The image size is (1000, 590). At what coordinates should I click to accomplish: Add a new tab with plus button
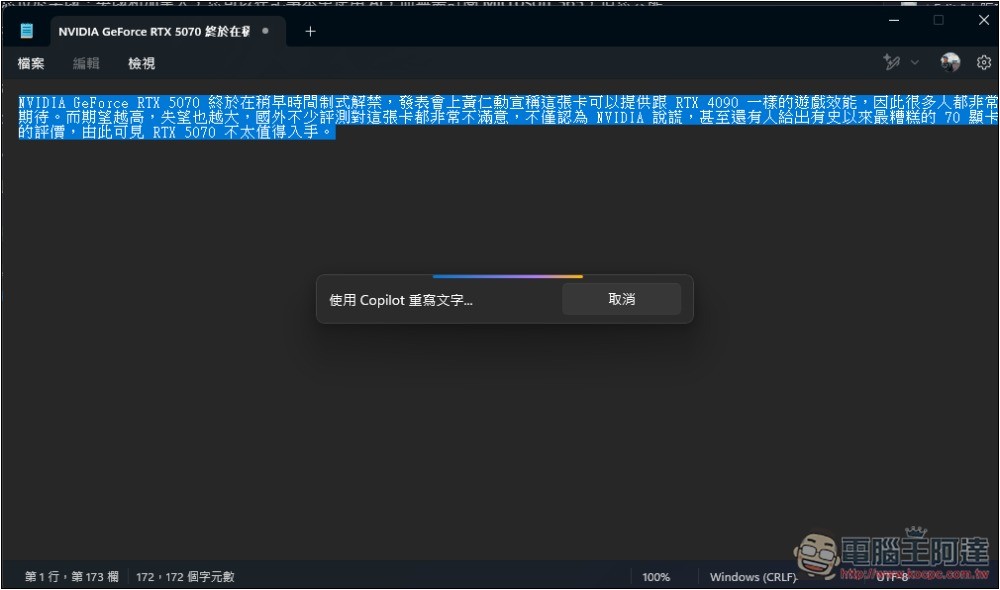[310, 31]
